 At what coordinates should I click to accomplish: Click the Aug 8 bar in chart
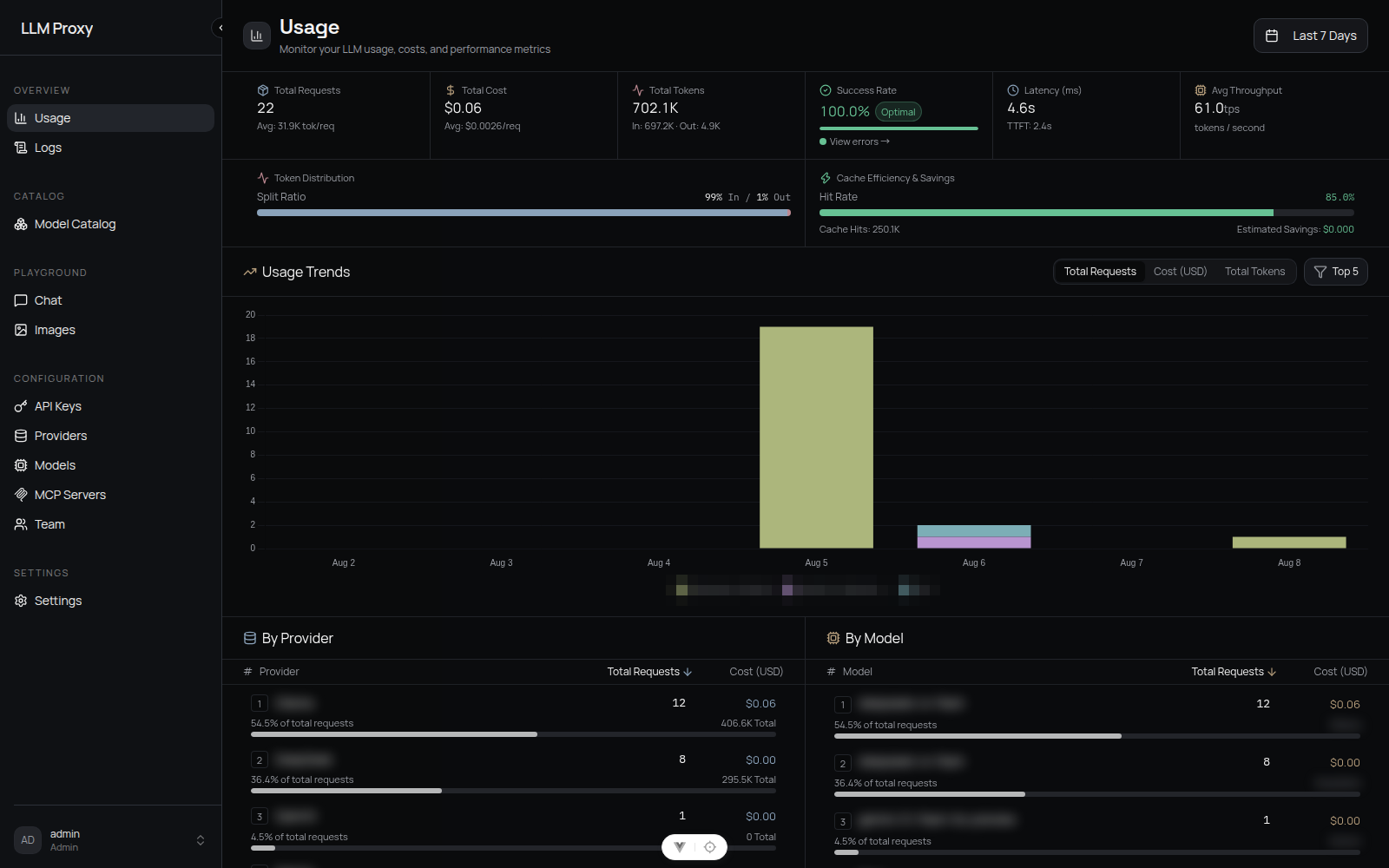(1289, 542)
